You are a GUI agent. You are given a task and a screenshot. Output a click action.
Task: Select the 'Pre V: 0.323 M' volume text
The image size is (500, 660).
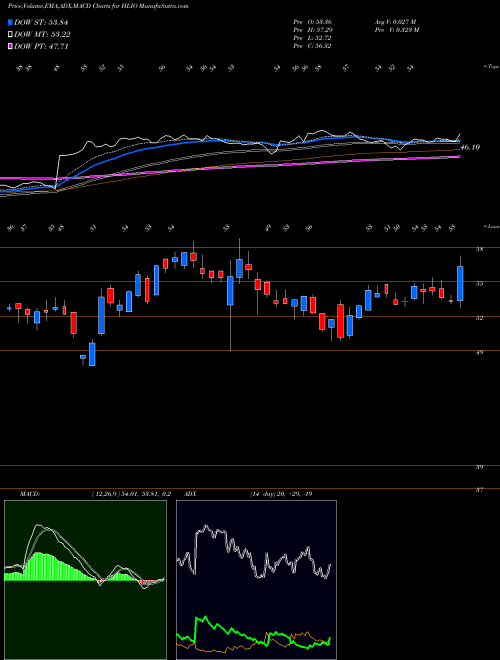[x=396, y=30]
